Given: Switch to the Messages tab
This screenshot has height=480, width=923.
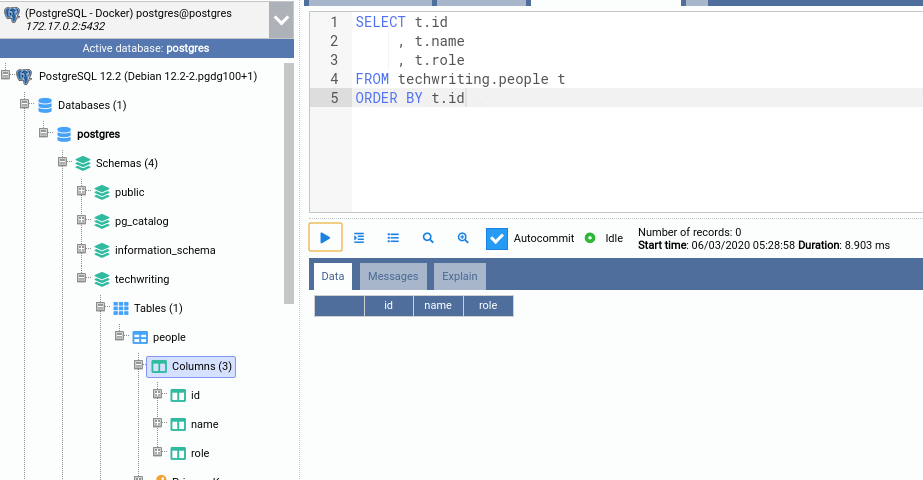Looking at the screenshot, I should click(393, 276).
